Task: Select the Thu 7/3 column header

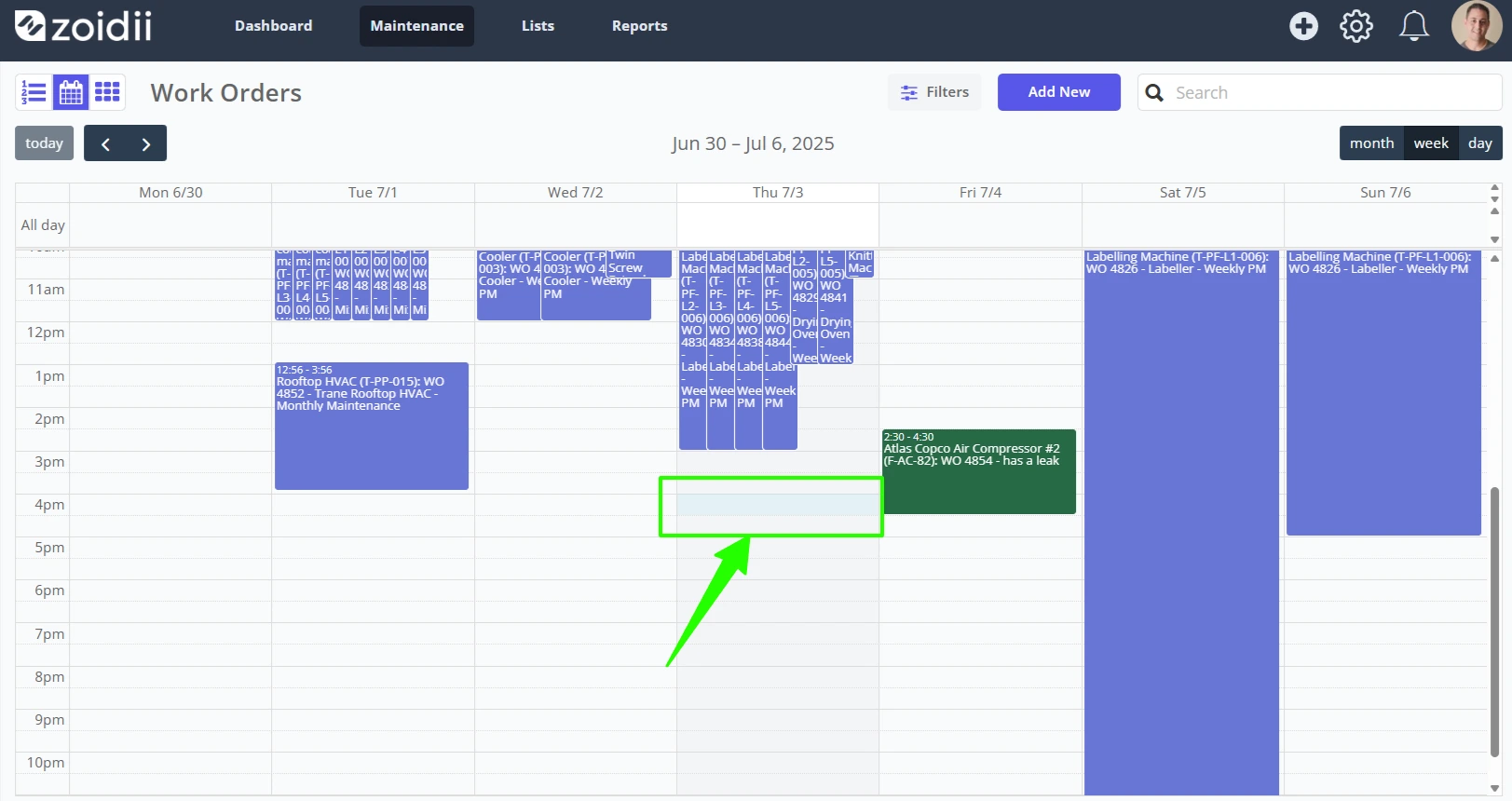Action: click(778, 193)
